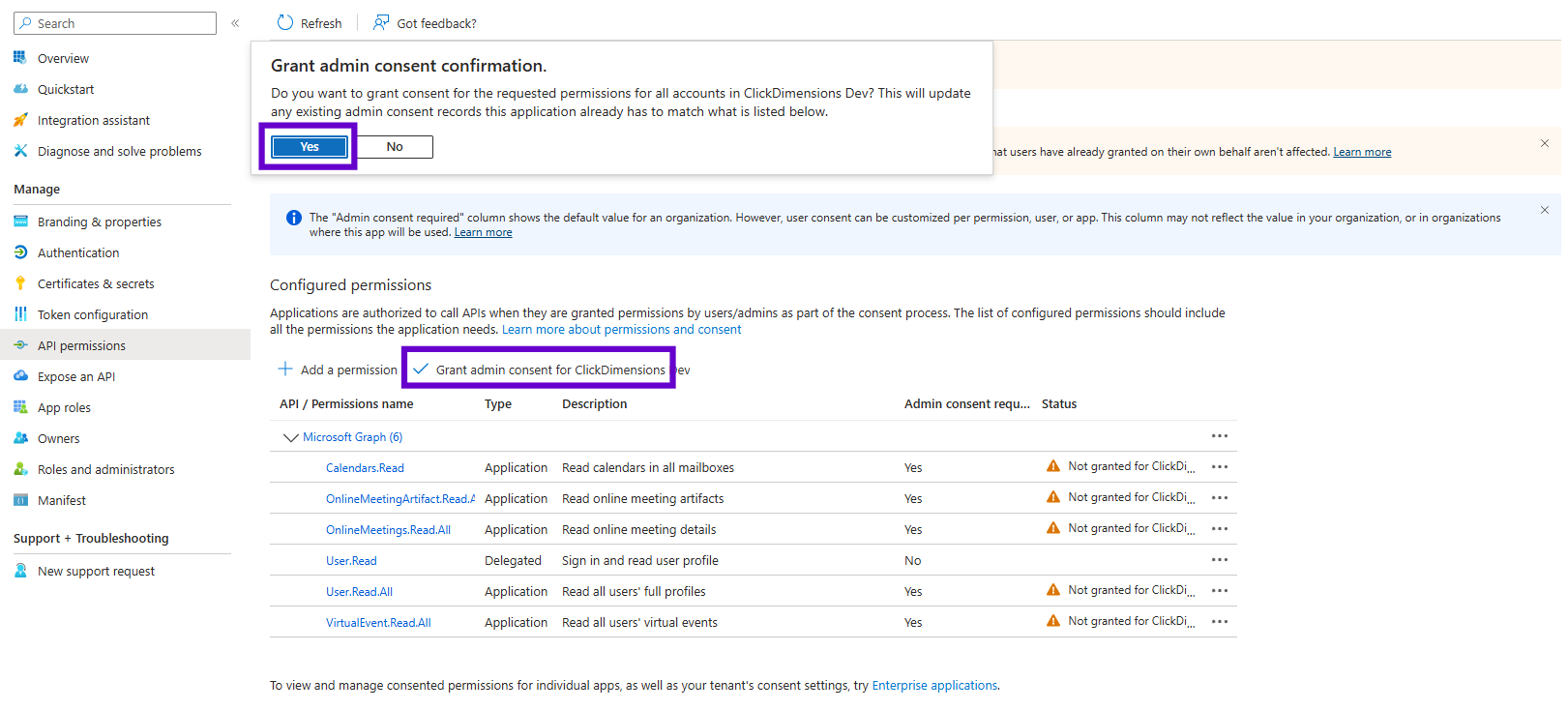Open Learn more about permissions and consent link

point(621,330)
